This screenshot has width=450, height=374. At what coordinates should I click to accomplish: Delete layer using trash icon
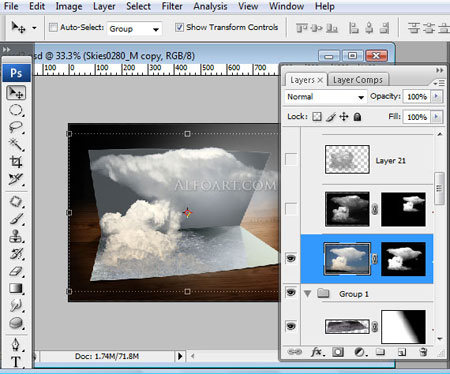[x=423, y=352]
